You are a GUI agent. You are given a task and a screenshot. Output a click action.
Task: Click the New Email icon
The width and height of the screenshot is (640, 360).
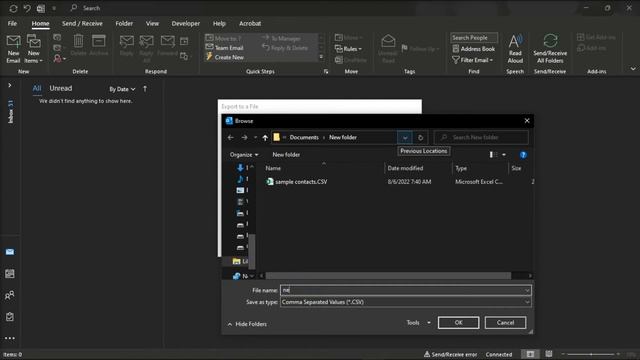[x=13, y=49]
